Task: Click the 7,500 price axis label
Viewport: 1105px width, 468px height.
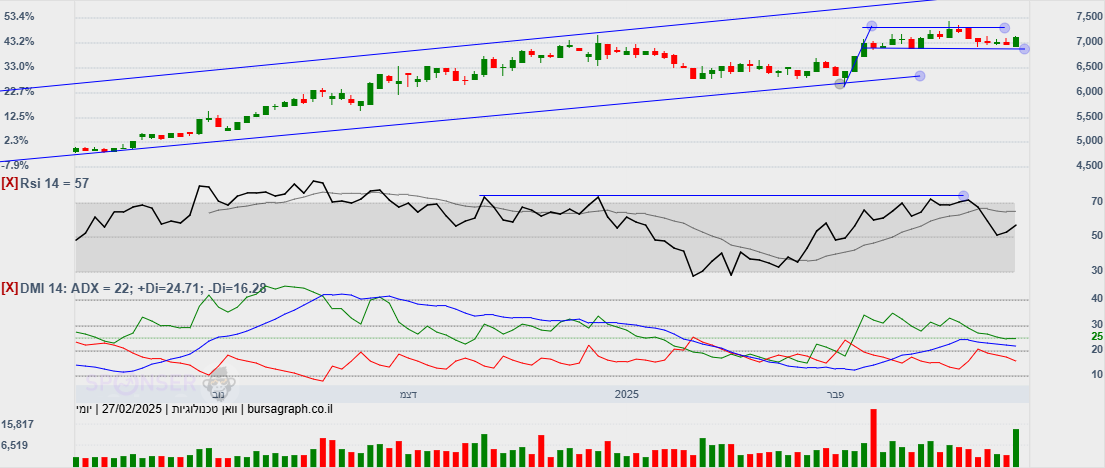Action: (x=1089, y=16)
